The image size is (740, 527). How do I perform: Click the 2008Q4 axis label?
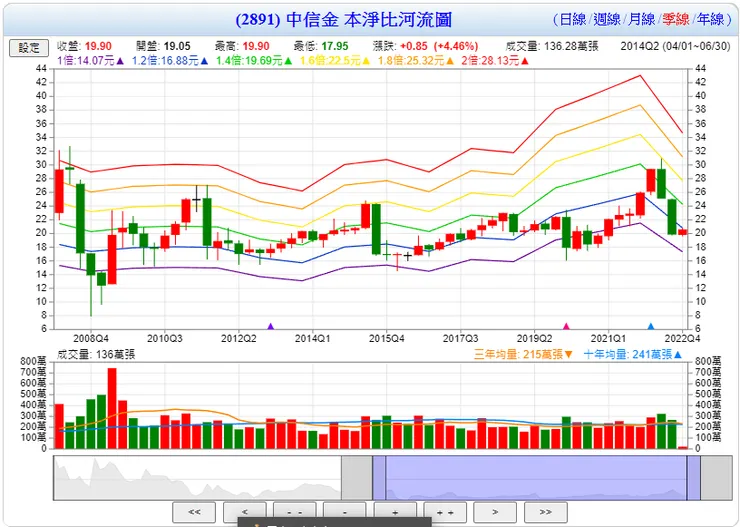91,338
